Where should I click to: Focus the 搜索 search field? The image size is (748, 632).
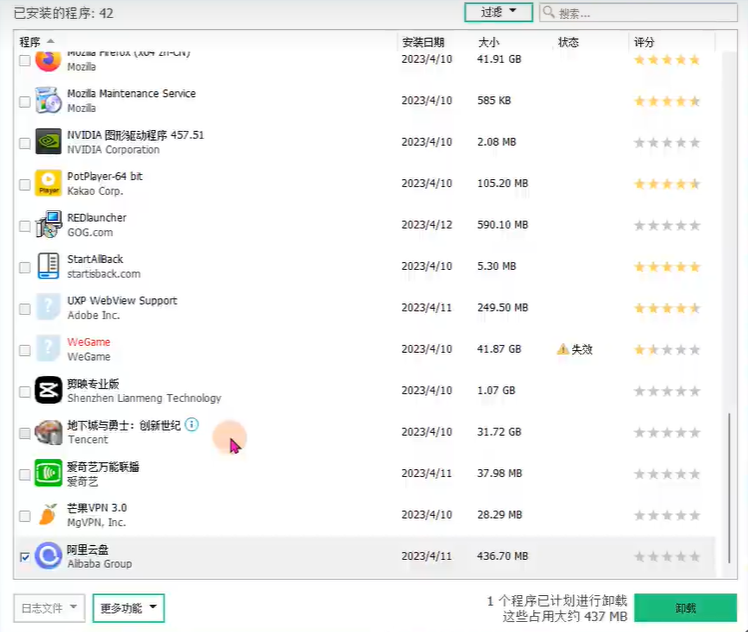(638, 12)
